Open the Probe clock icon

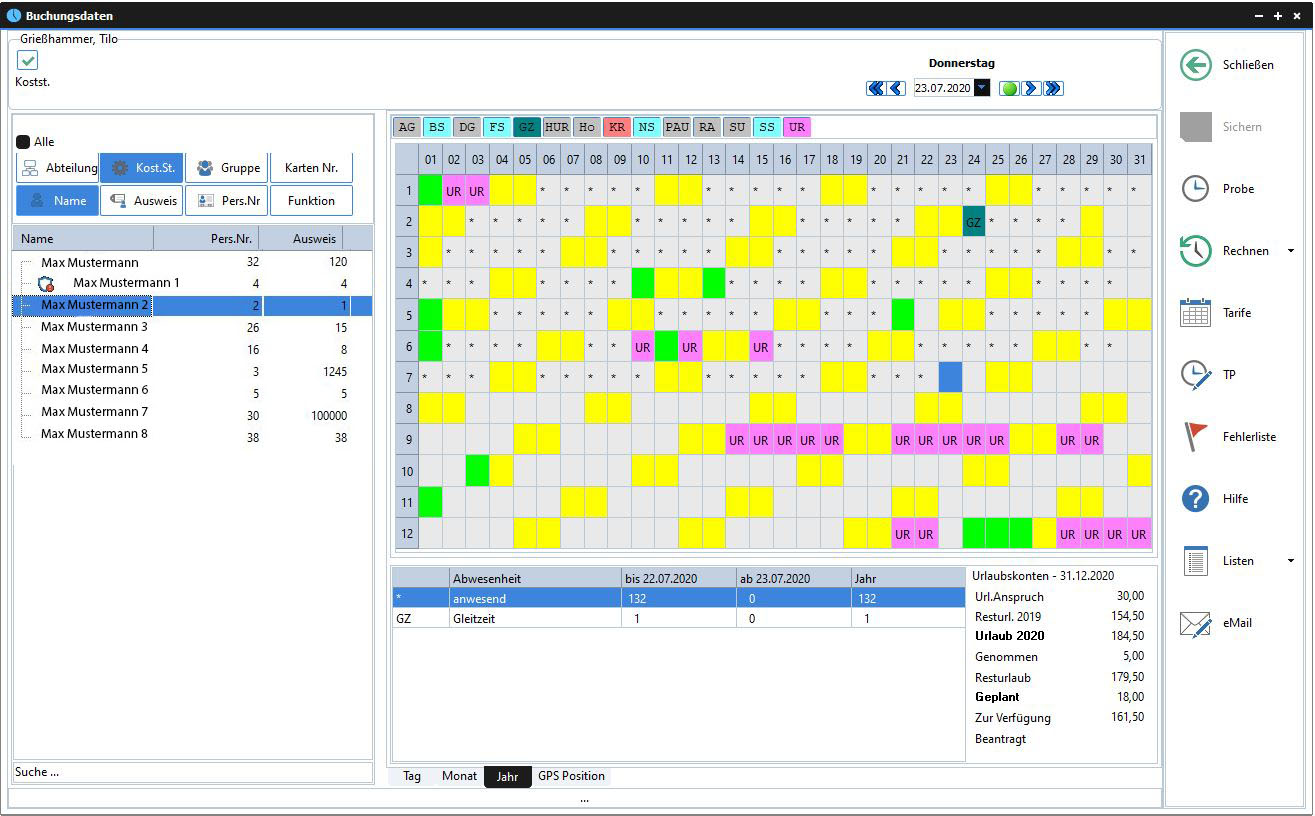coord(1195,189)
